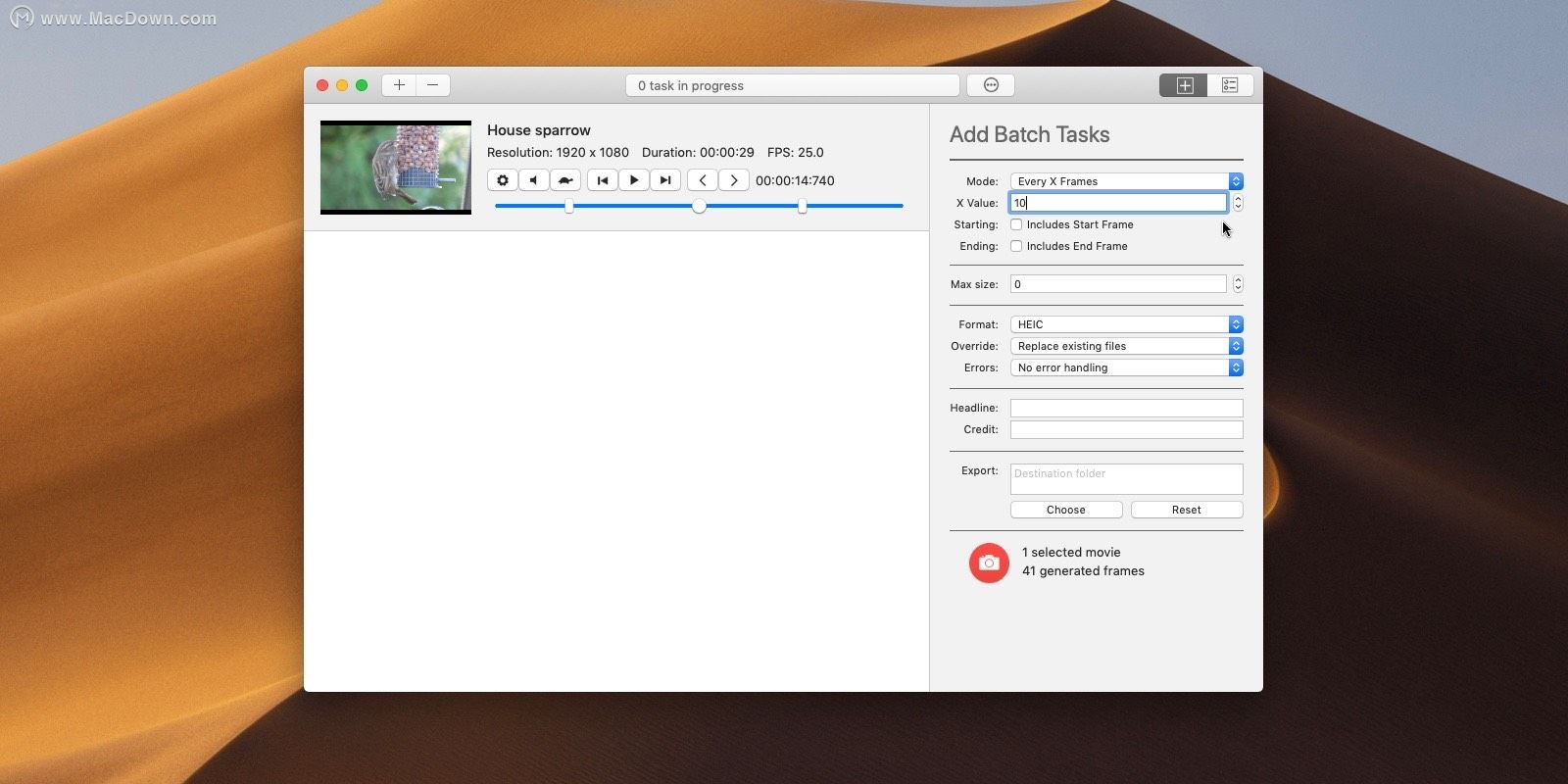Viewport: 1568px width, 784px height.
Task: Focus the X Value input field
Action: 1118,203
